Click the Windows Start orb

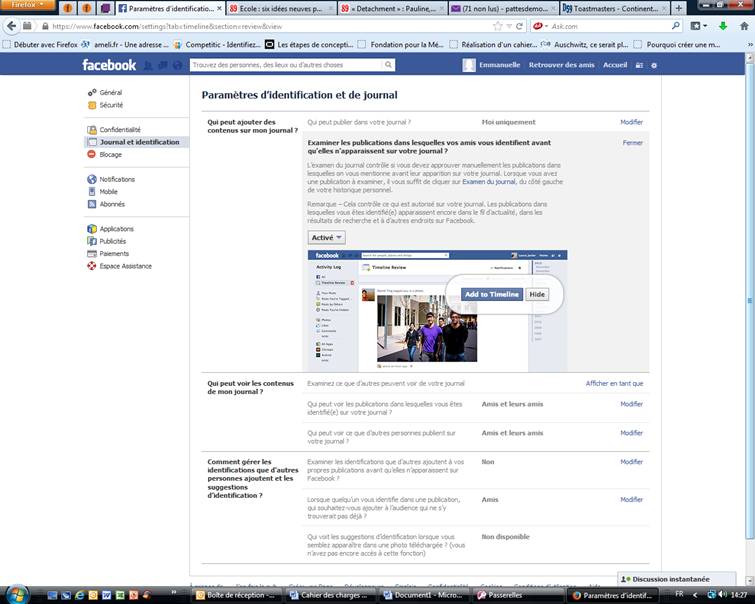click(x=17, y=594)
